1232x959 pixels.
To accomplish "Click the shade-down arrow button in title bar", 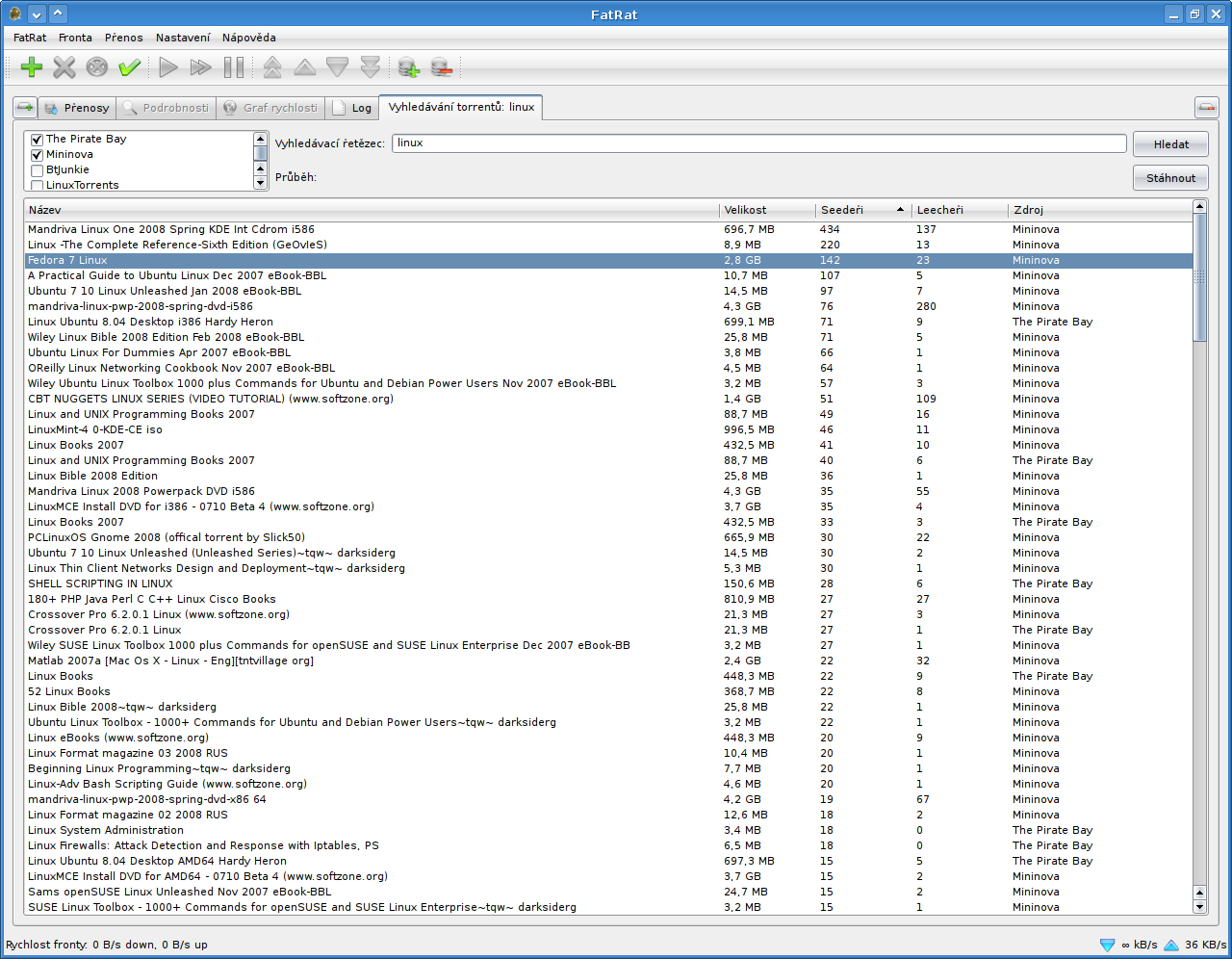I will (x=37, y=13).
